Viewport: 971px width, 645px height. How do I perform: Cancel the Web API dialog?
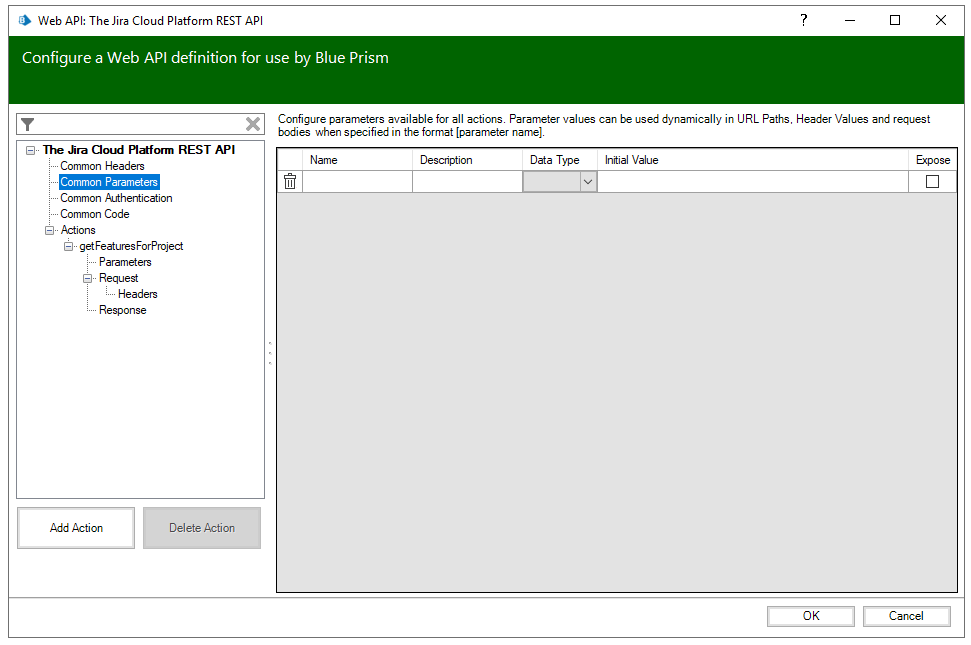[x=906, y=616]
